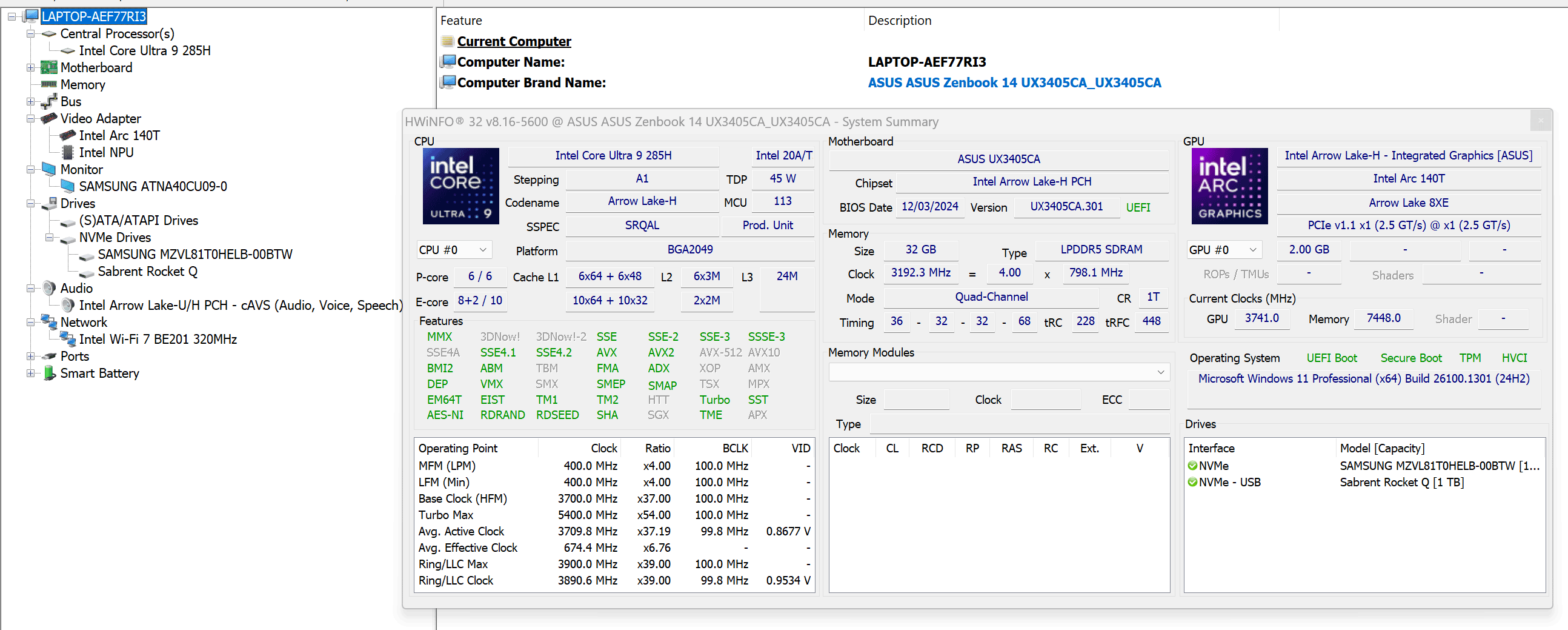The image size is (1568, 630).
Task: Open the CPU #0 selector dropdown
Action: click(x=454, y=250)
